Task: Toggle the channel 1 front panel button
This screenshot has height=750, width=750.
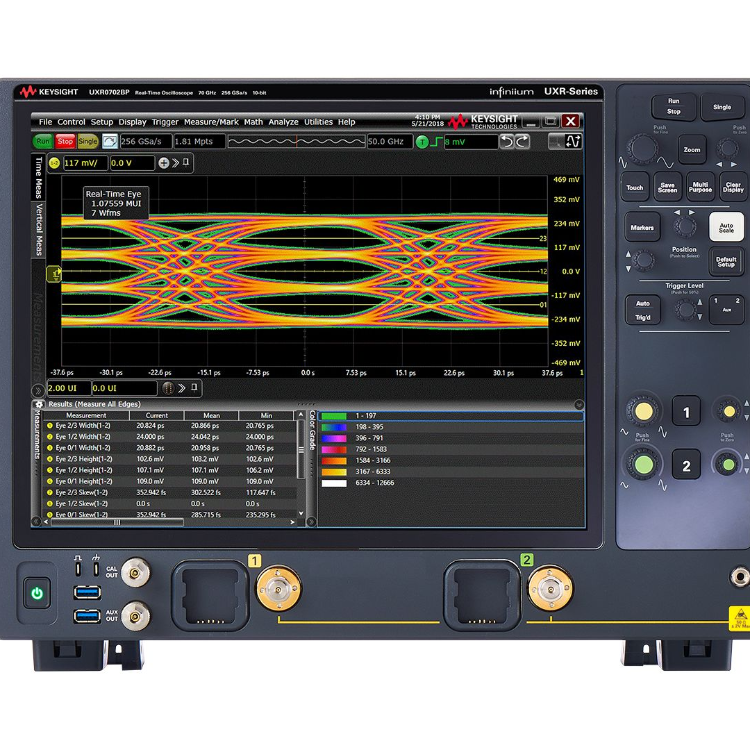Action: pyautogui.click(x=686, y=411)
